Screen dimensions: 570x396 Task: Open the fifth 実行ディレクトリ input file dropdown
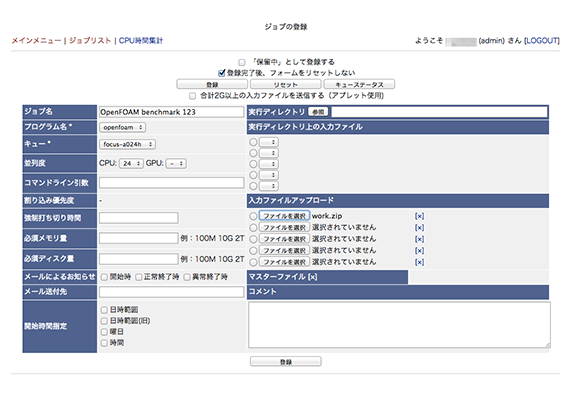[x=269, y=186]
